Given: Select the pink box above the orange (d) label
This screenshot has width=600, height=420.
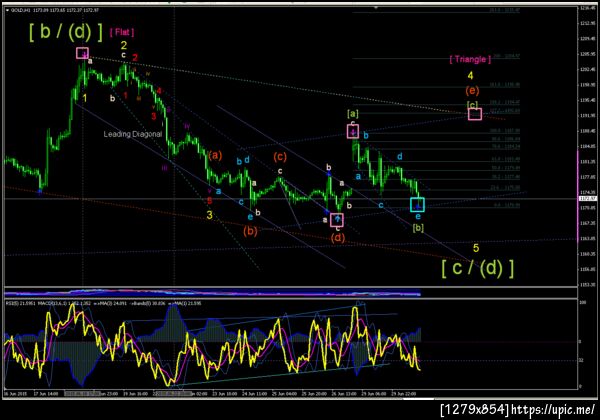Looking at the screenshot, I should coord(337,220).
